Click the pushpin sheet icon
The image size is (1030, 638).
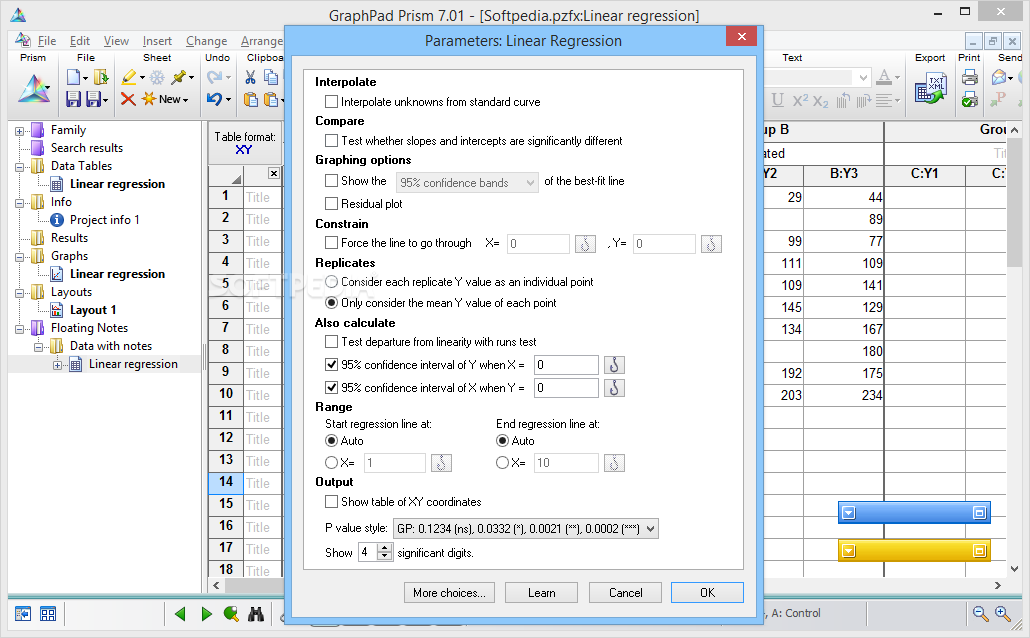178,78
